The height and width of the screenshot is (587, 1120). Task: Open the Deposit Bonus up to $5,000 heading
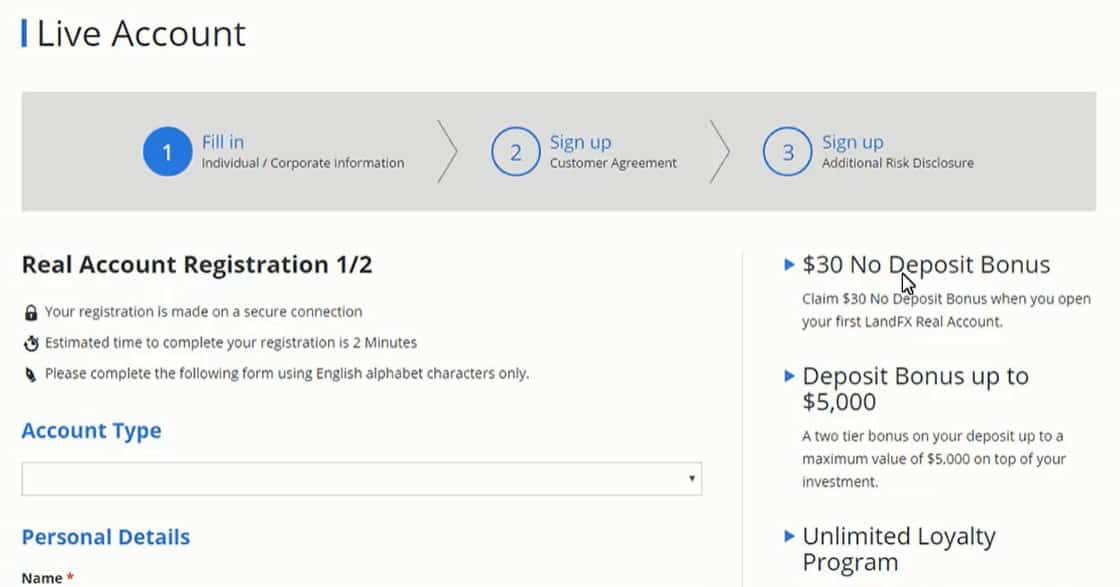(x=915, y=388)
